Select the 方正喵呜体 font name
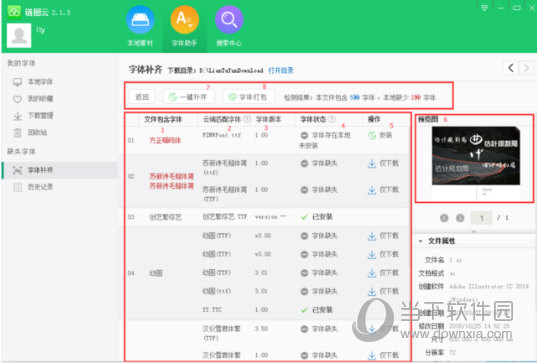Image resolution: width=537 pixels, height=363 pixels. click(x=165, y=140)
